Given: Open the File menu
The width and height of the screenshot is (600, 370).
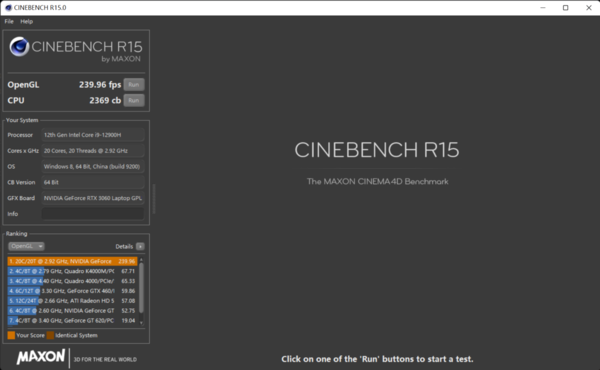Looking at the screenshot, I should (9, 21).
